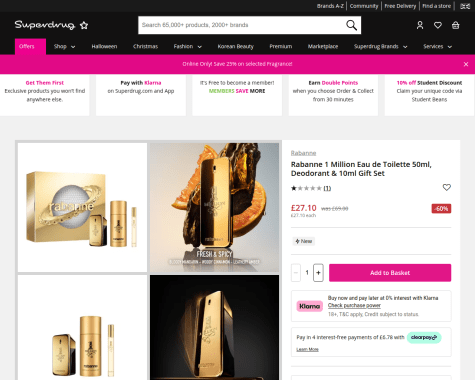View the Rabanne gift box product image
This screenshot has width=475, height=380.
tap(82, 207)
